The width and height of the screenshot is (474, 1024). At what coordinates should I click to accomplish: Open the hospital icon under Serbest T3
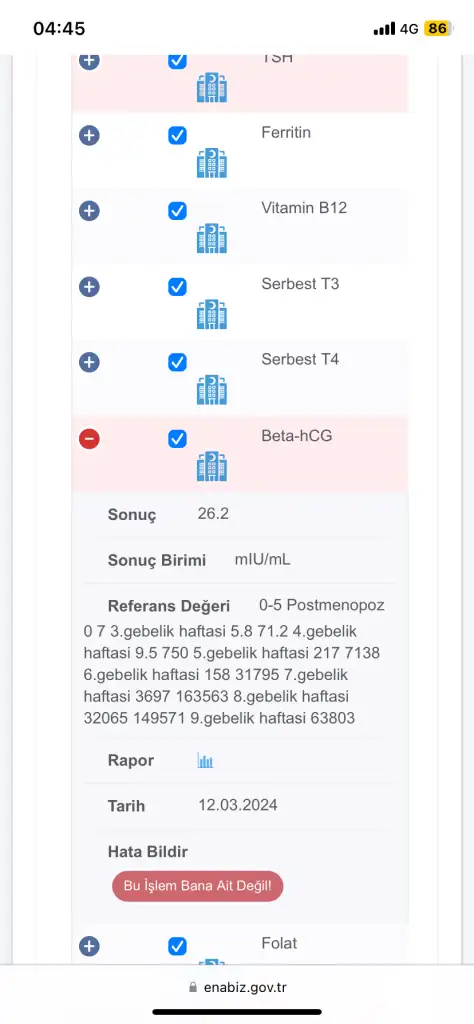coord(212,314)
